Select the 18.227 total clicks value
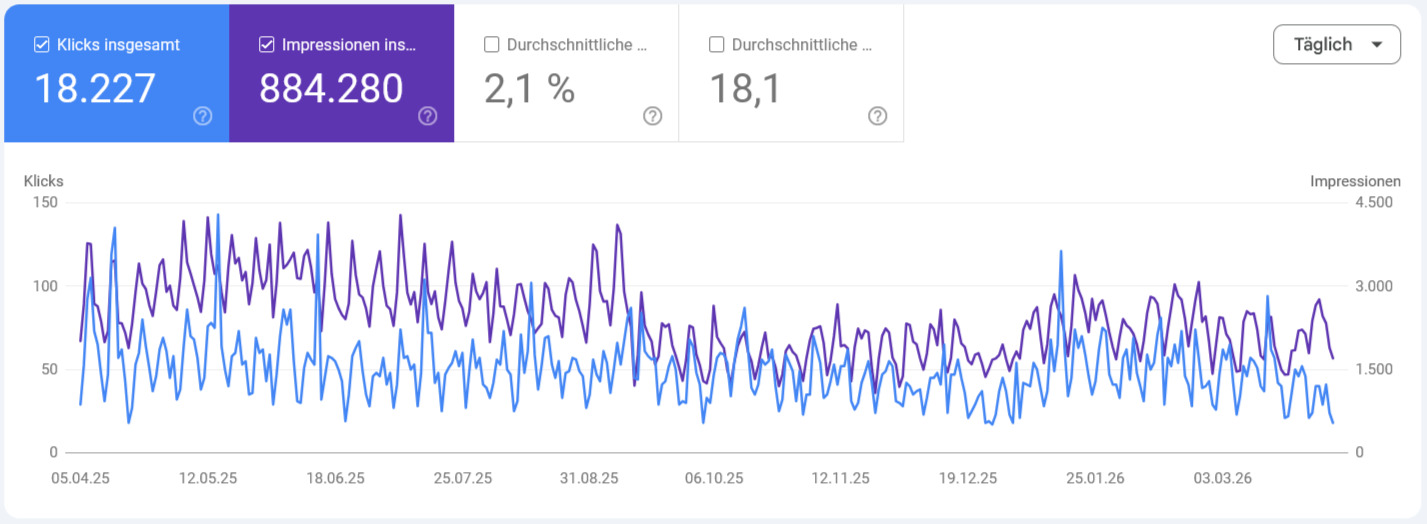This screenshot has height=524, width=1427. 95,89
